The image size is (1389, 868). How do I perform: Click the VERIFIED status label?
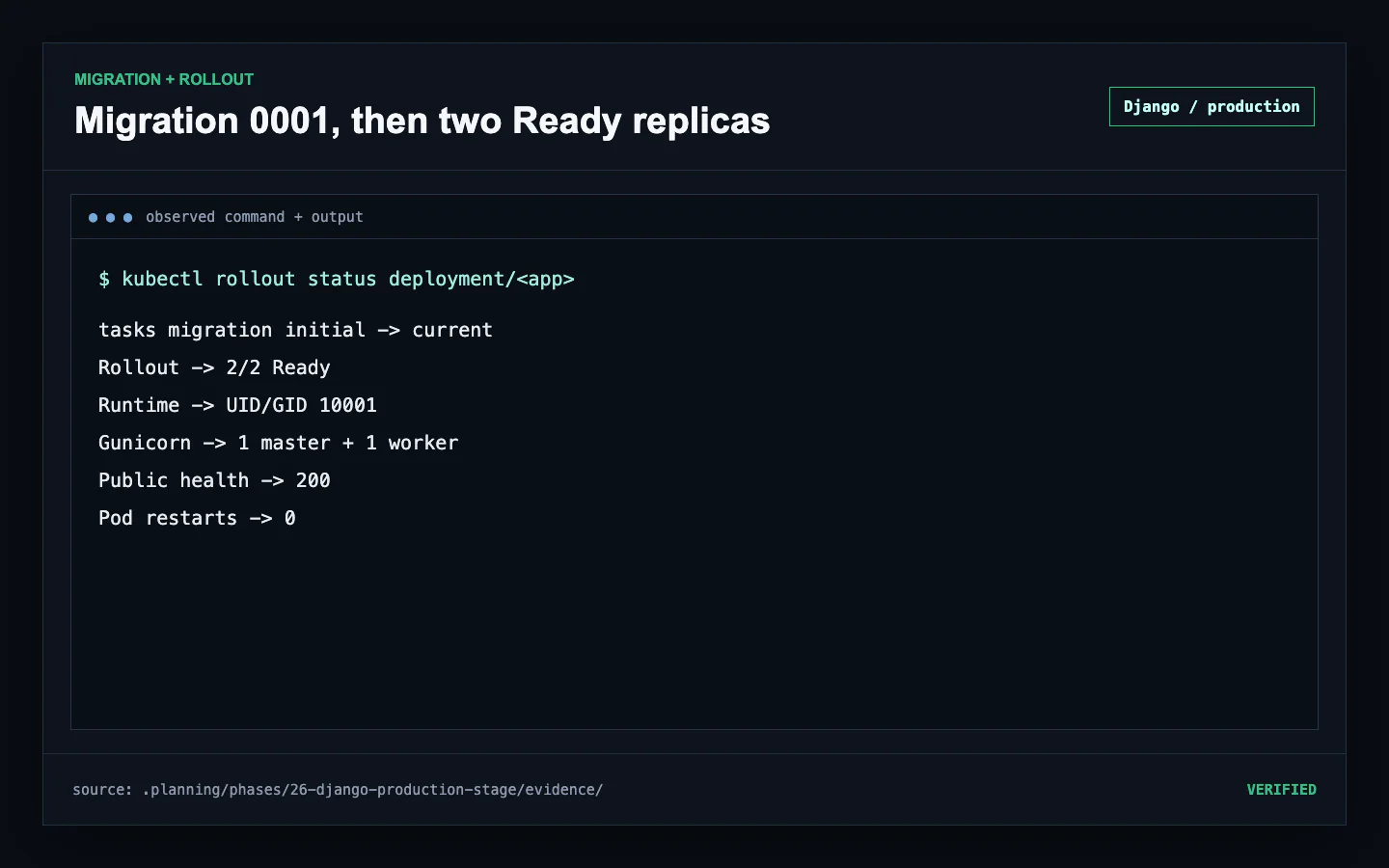[x=1281, y=790]
